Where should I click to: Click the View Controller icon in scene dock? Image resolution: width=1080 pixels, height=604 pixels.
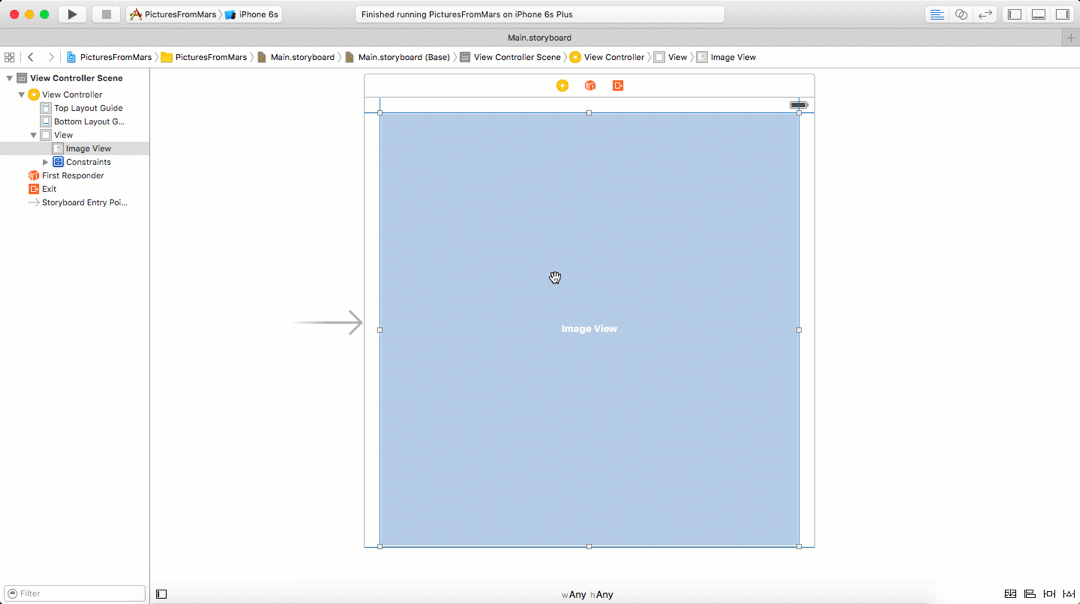(x=562, y=85)
